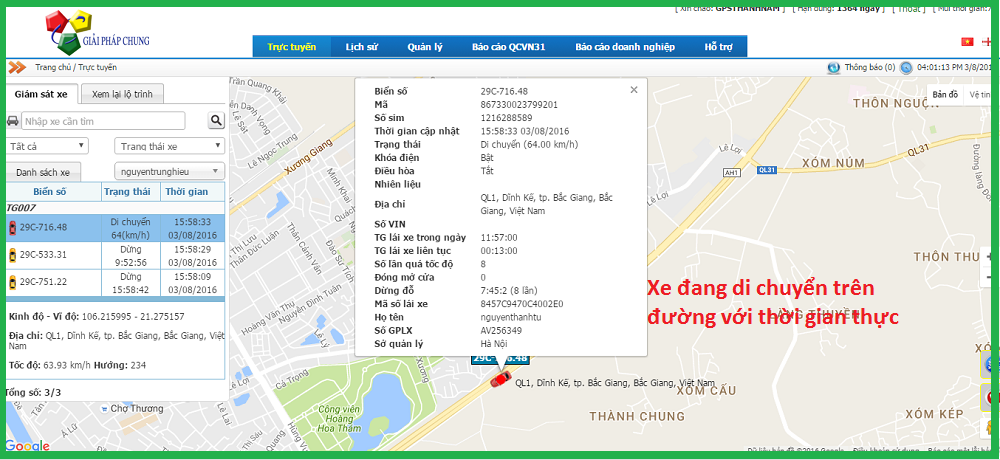The width and height of the screenshot is (1000, 460).
Task: Click the Danh sách xe button
Action: (43, 172)
